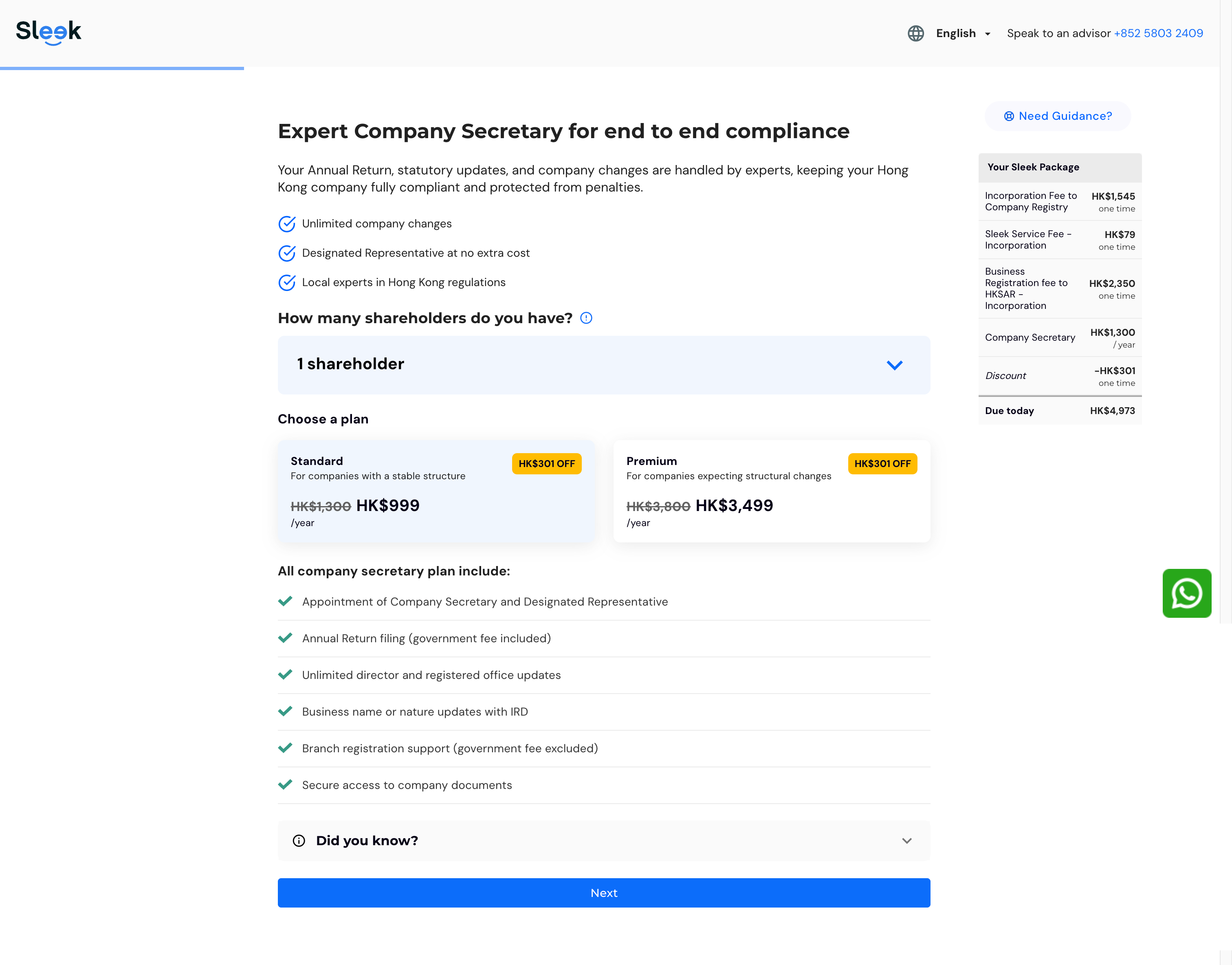The width and height of the screenshot is (1232, 965).
Task: Click 'Choose a plan' heading
Action: tap(323, 419)
